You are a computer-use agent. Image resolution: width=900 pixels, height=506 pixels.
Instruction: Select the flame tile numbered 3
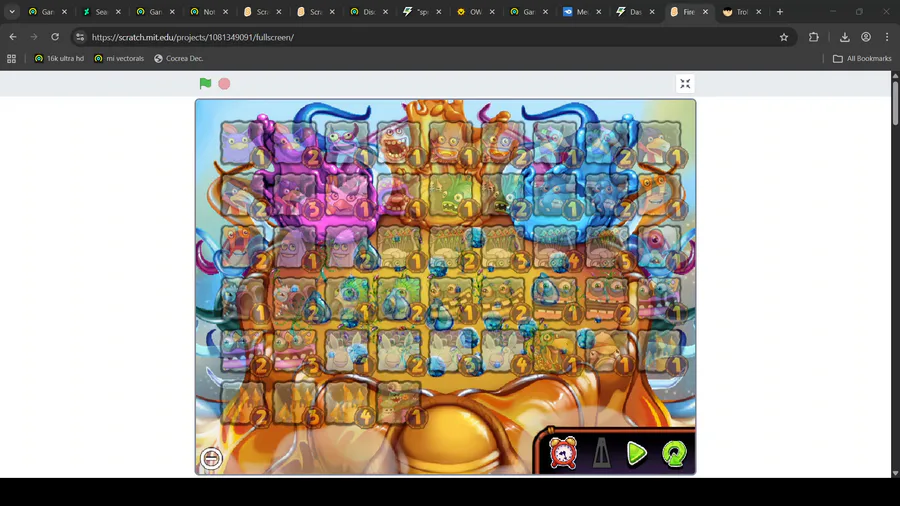click(x=296, y=403)
